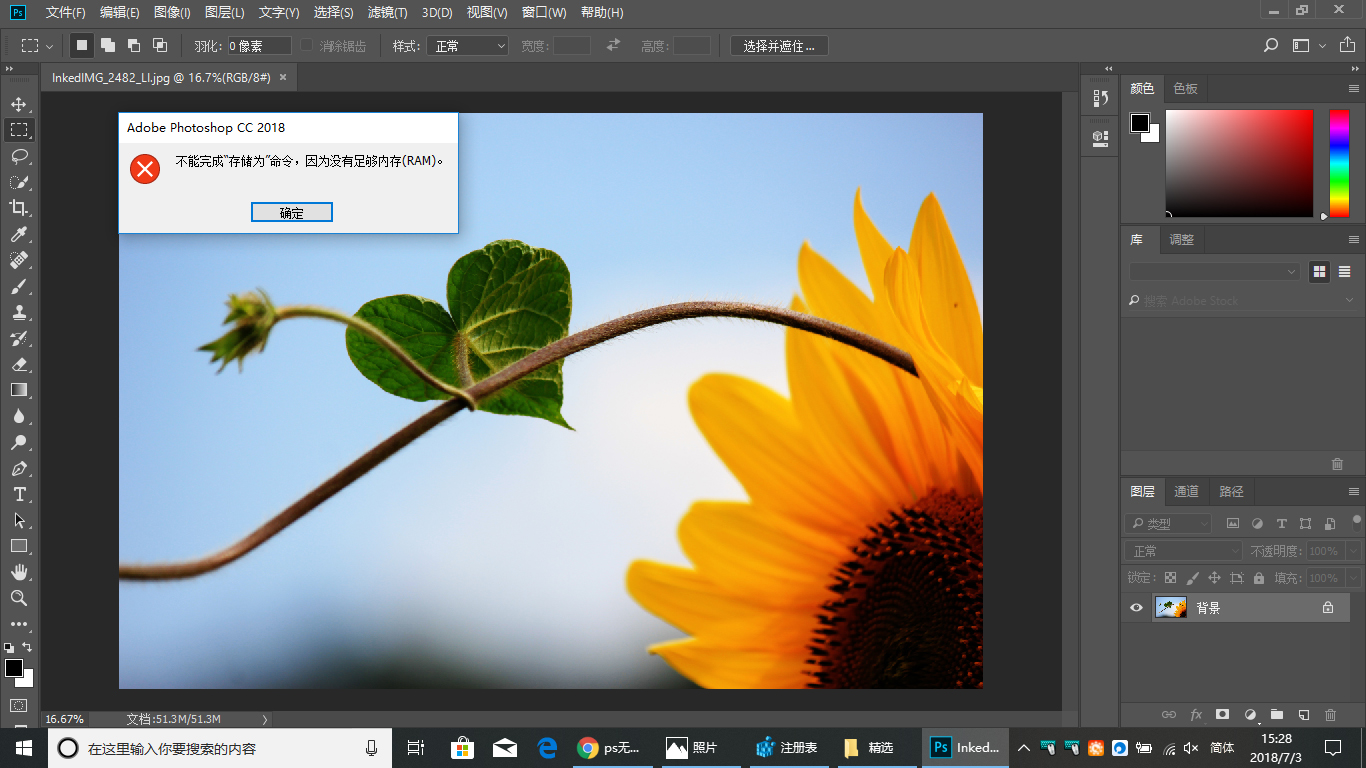Select the Gradient tool
This screenshot has height=768, width=1366.
(18, 390)
